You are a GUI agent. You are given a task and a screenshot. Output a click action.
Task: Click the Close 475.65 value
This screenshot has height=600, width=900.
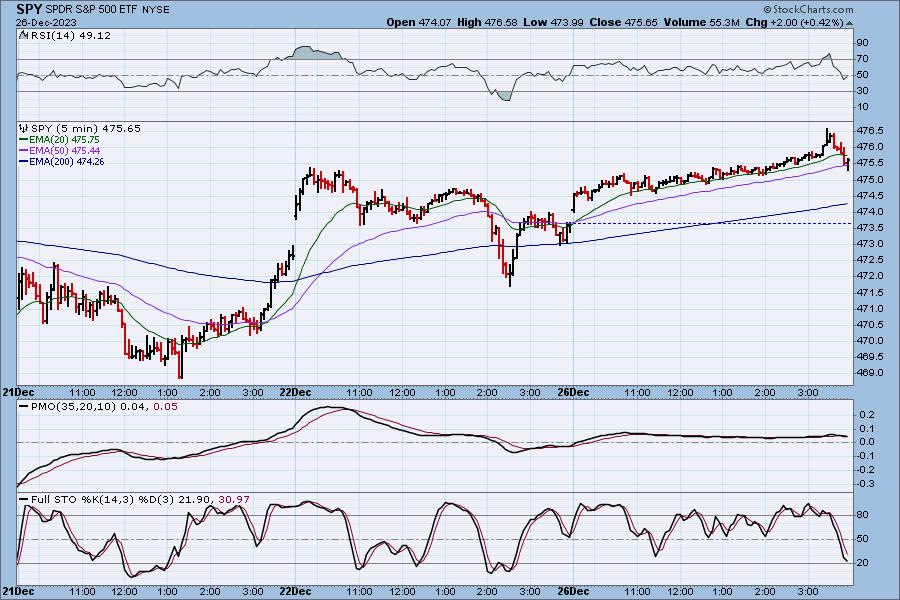click(623, 22)
